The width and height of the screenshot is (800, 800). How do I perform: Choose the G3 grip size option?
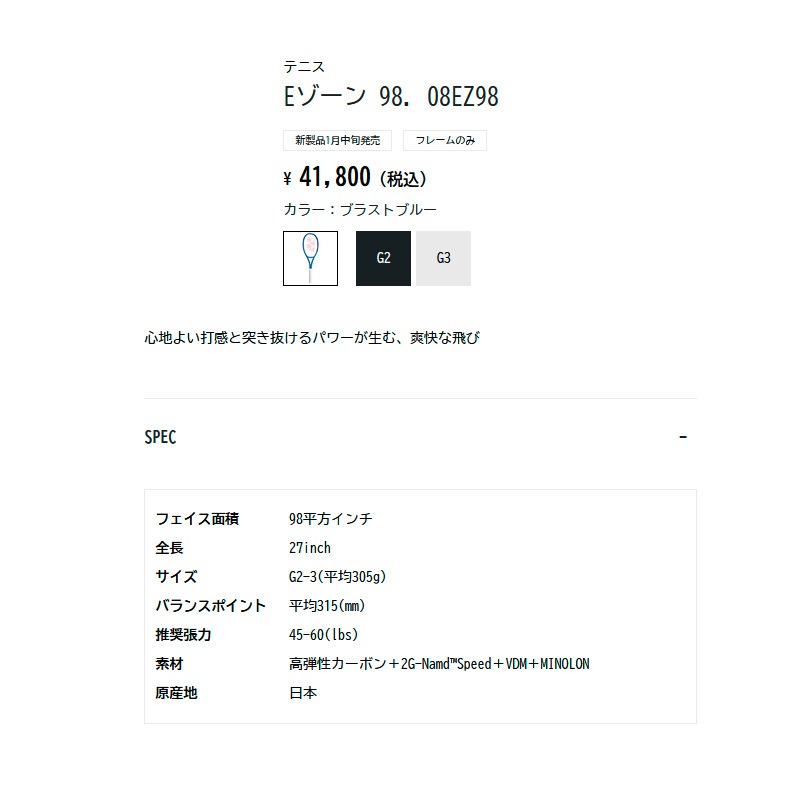(x=443, y=258)
